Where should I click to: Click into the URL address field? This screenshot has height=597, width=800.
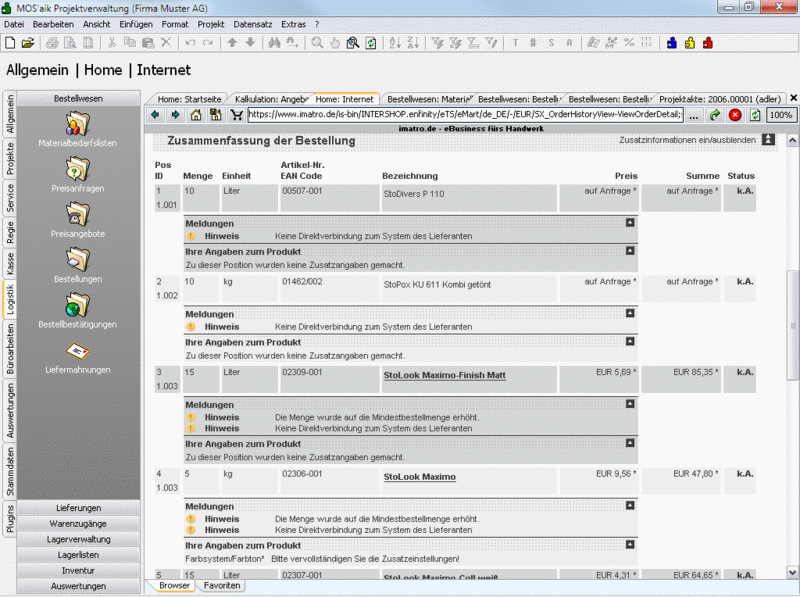click(465, 115)
